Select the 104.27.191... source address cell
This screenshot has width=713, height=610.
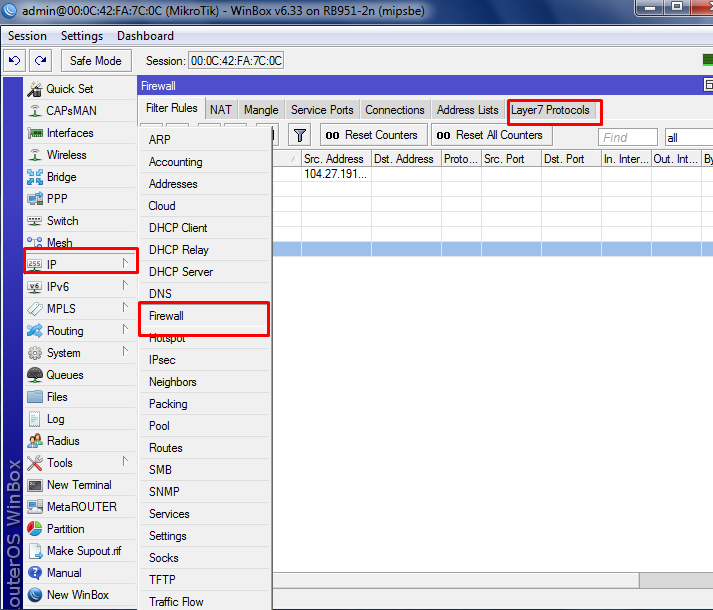[336, 174]
